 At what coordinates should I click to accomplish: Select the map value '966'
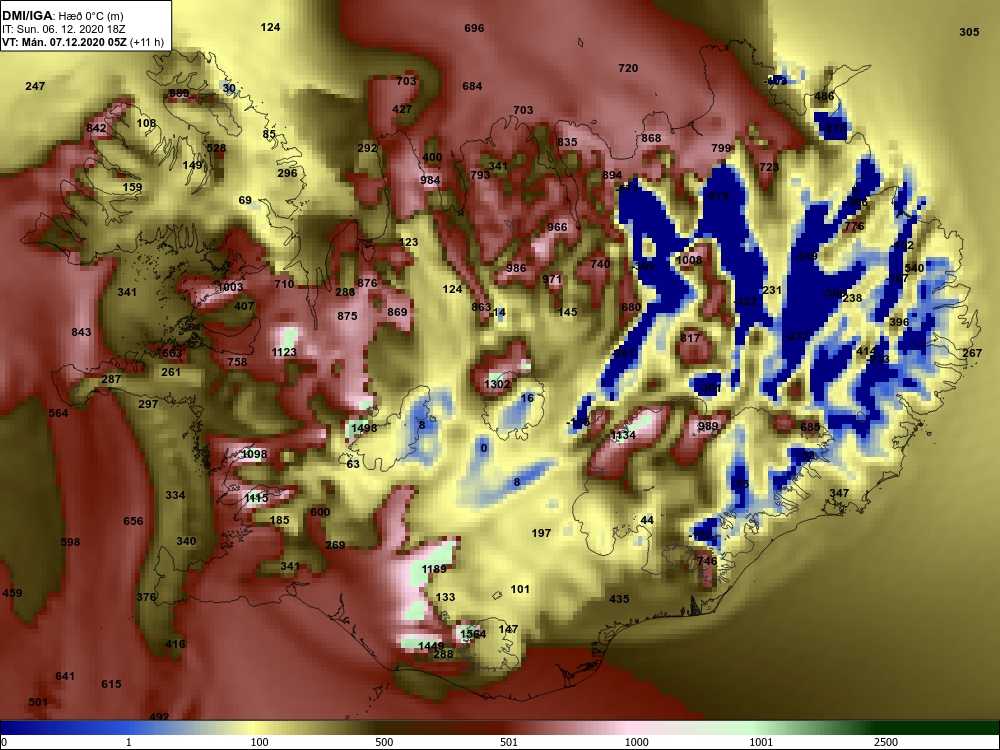(557, 227)
